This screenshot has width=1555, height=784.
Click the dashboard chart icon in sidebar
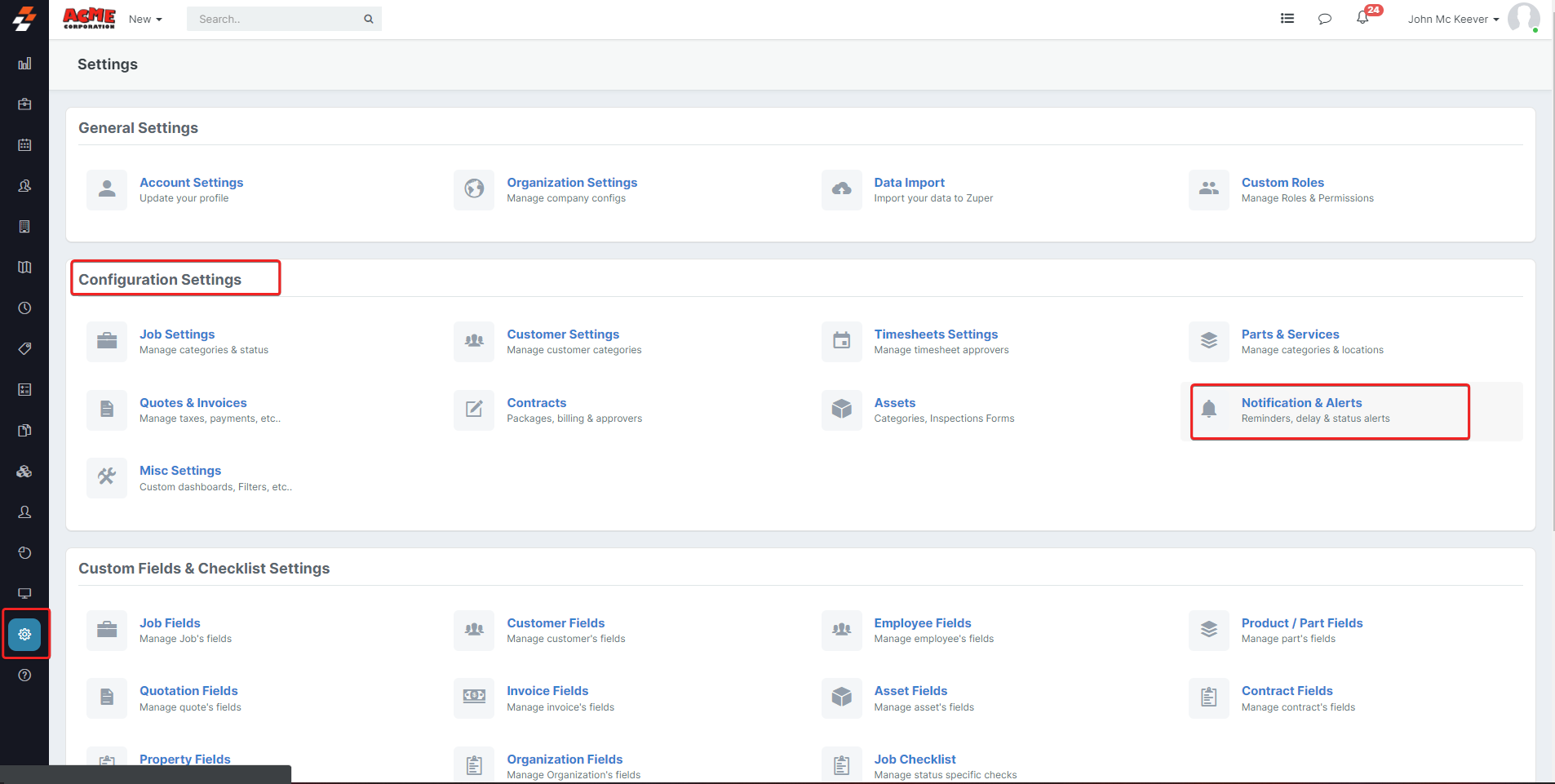coord(24,64)
